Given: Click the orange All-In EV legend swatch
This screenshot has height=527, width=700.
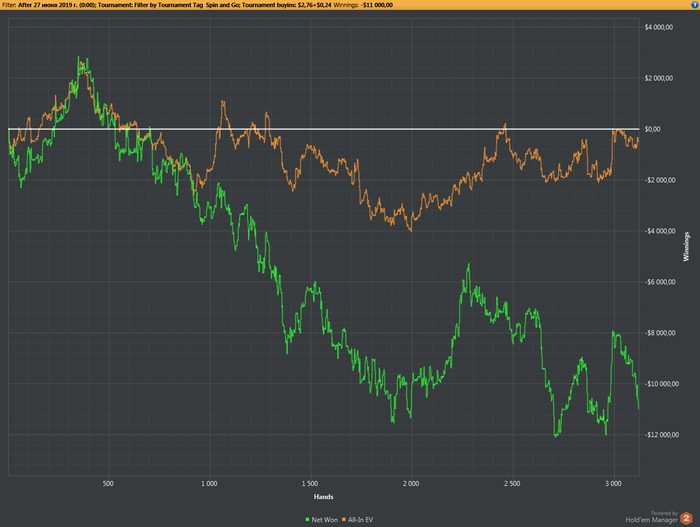Looking at the screenshot, I should tap(344, 519).
